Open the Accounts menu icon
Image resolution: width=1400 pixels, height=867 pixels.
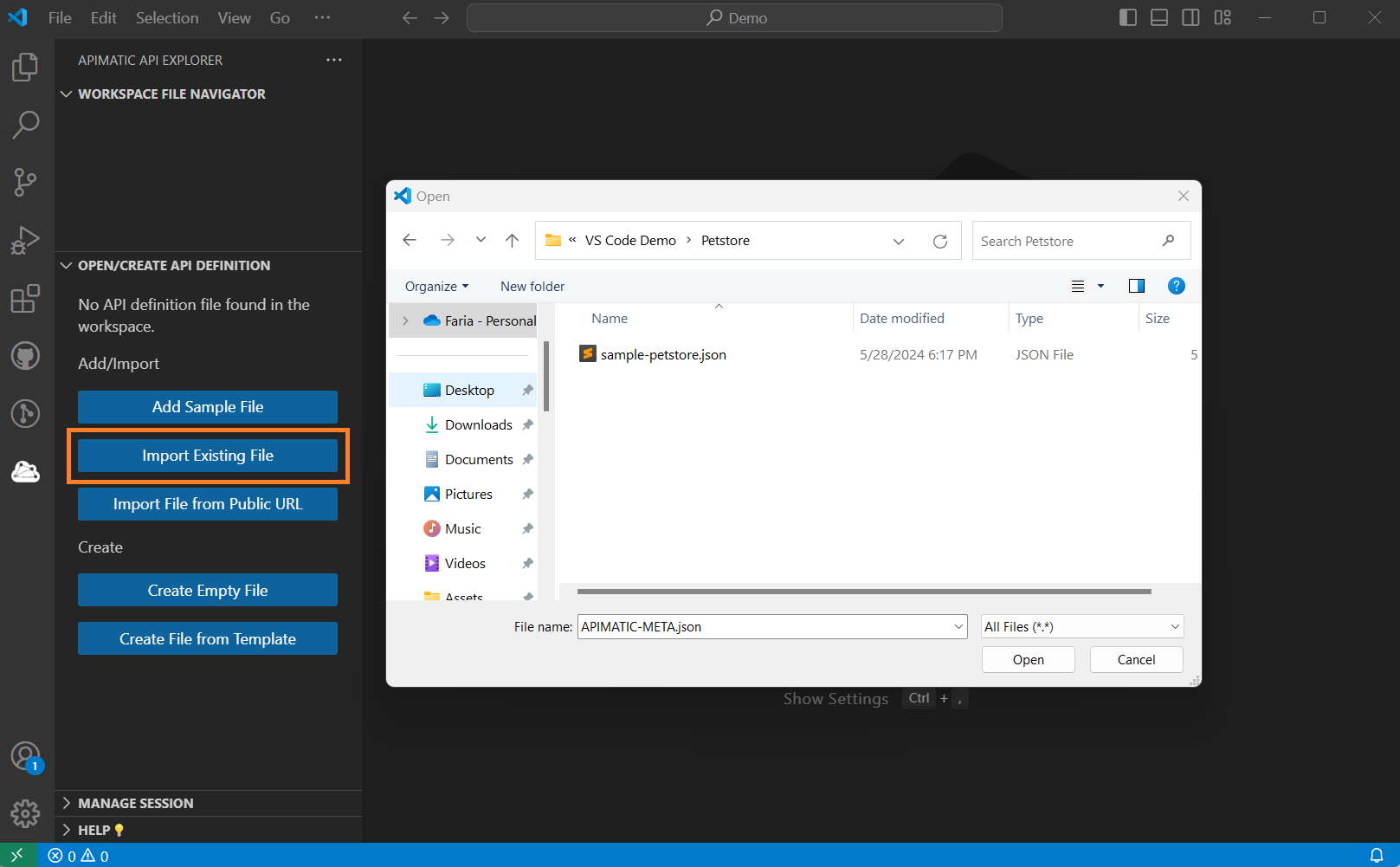pos(25,757)
